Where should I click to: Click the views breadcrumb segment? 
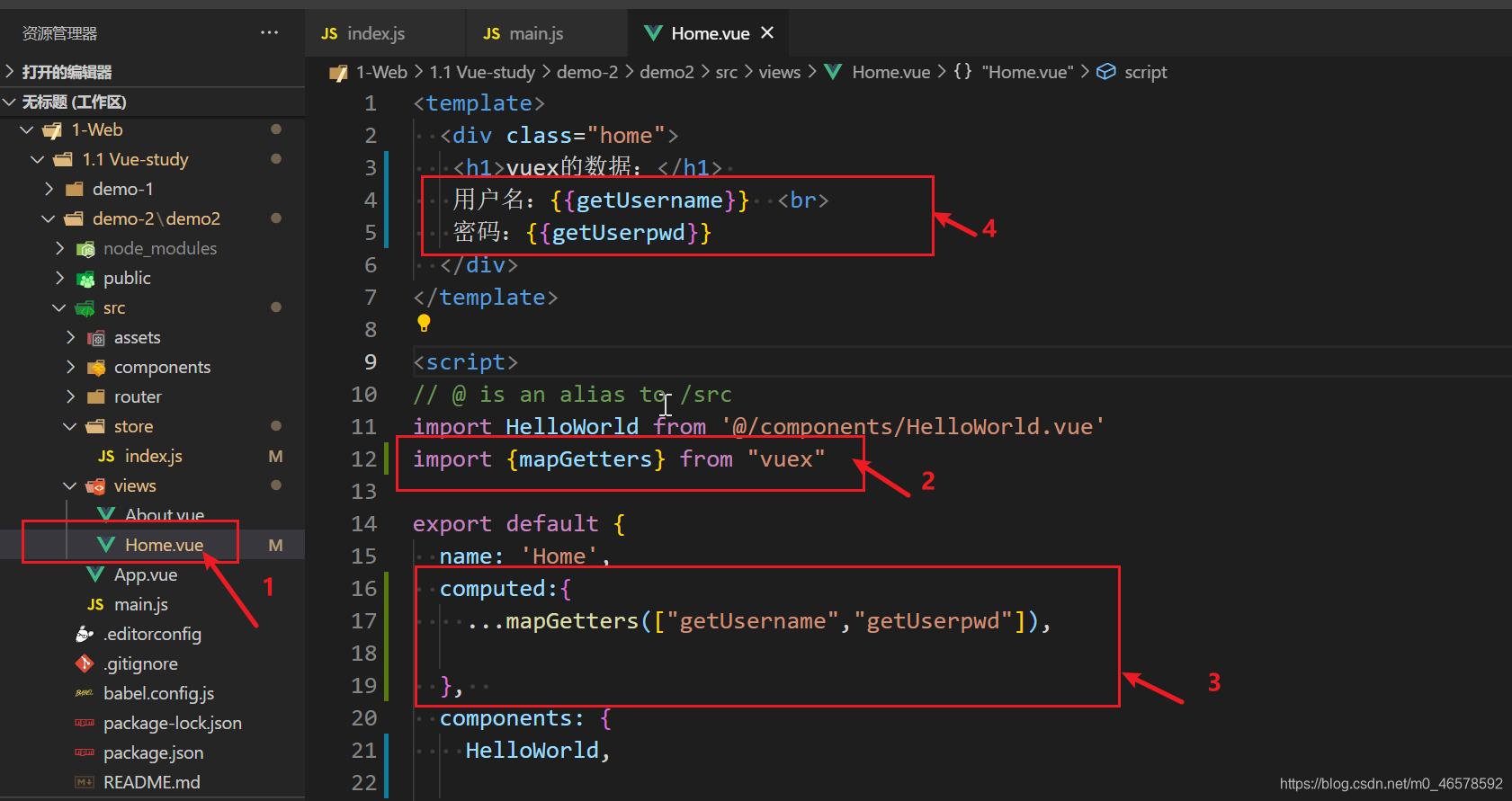pyautogui.click(x=780, y=72)
